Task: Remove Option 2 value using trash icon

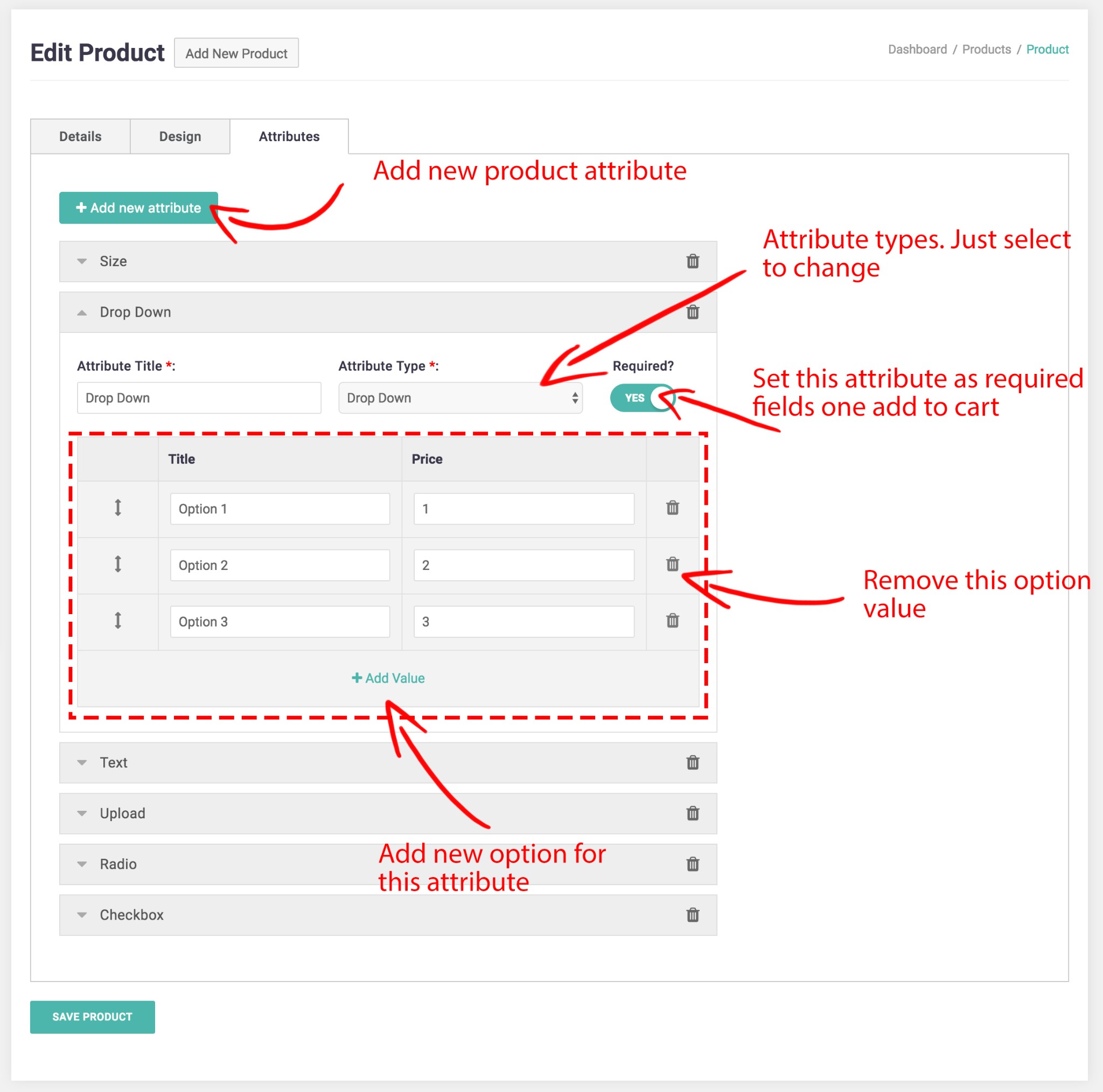Action: 673,564
